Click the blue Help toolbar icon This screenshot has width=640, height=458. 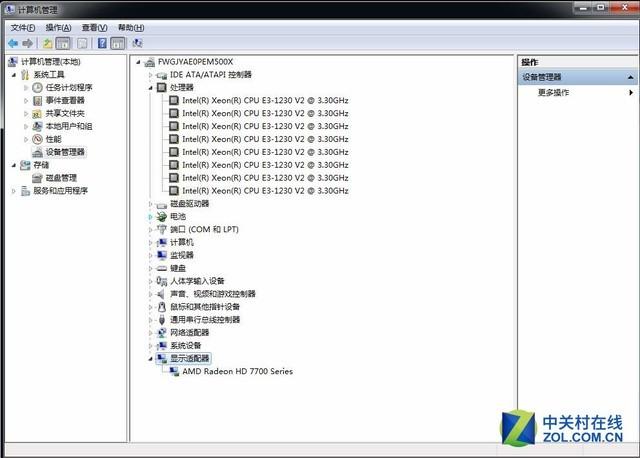[x=101, y=44]
